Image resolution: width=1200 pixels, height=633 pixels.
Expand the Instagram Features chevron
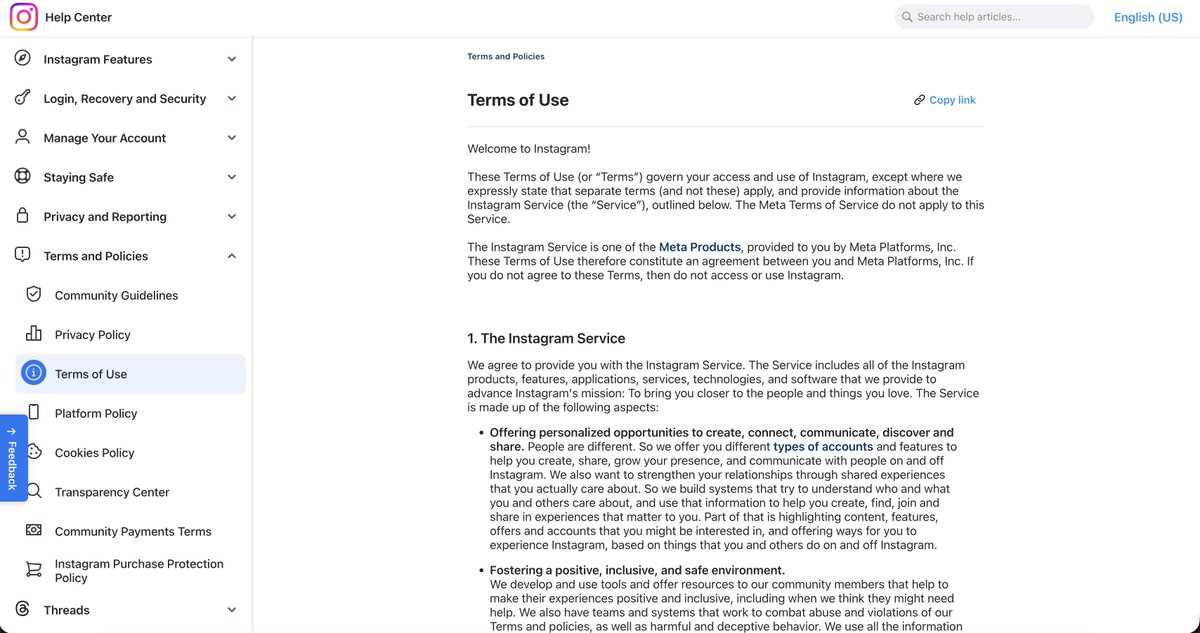232,59
